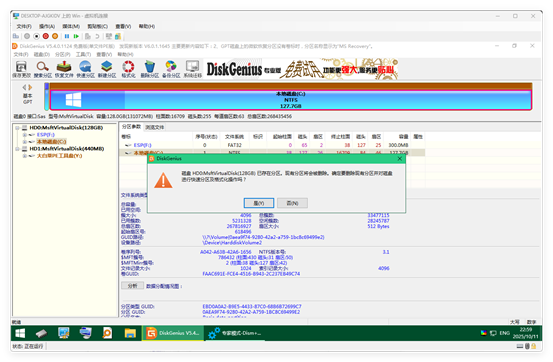Click the Save Changes (保存更改) toolbar icon
Screen dimensions: 553x362
tap(21, 69)
